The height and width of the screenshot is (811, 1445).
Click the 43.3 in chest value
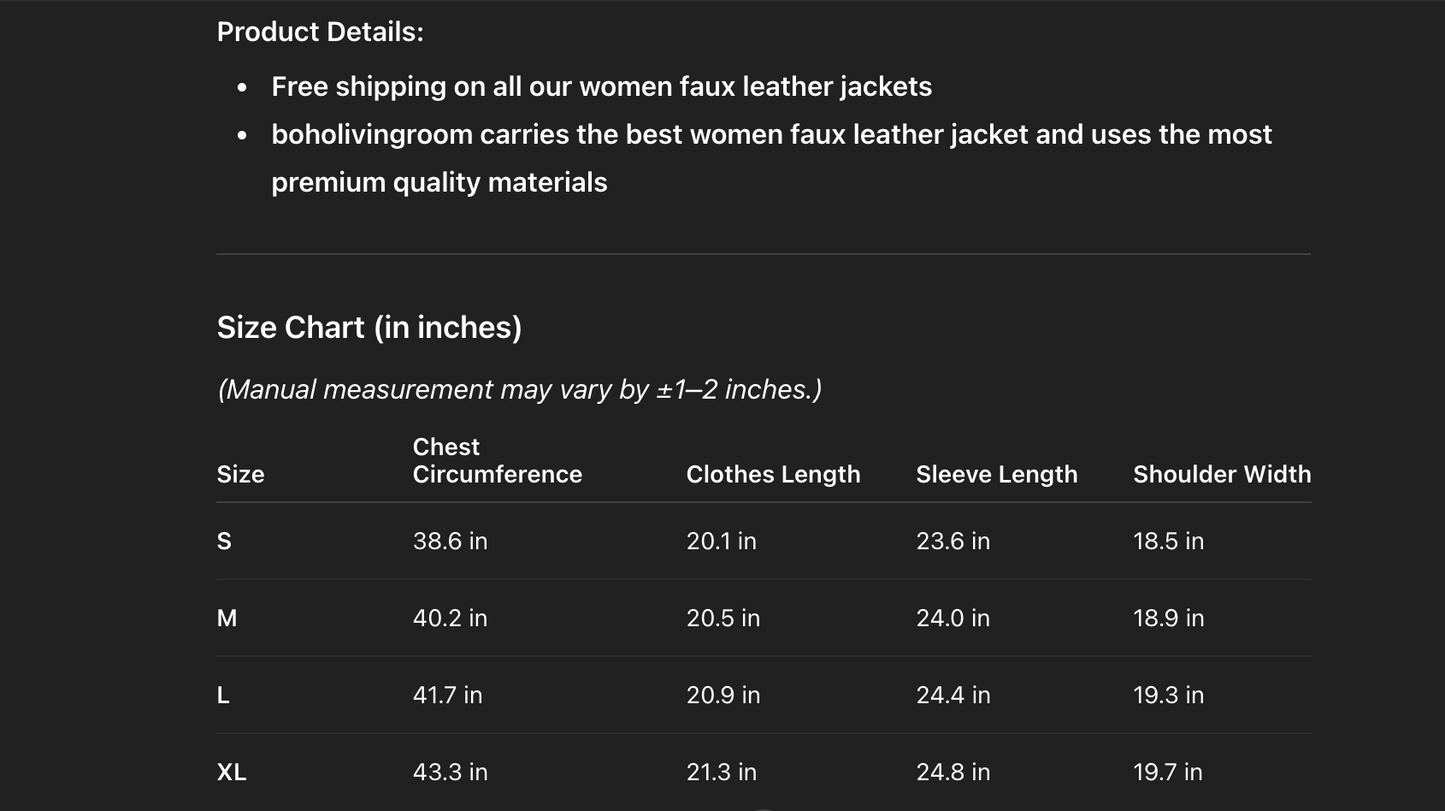coord(450,772)
